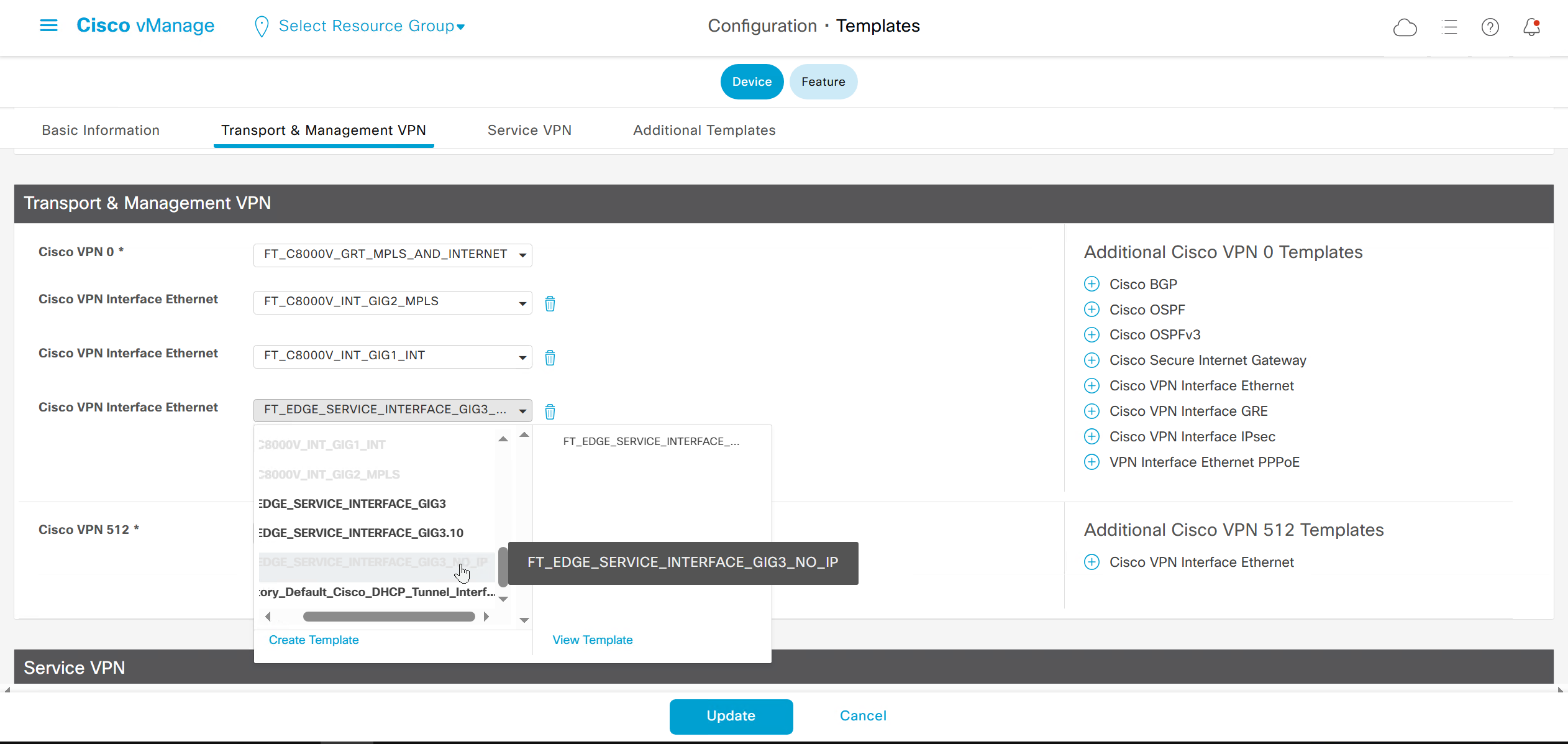
Task: Switch to the Service VPN tab
Action: pyautogui.click(x=529, y=130)
